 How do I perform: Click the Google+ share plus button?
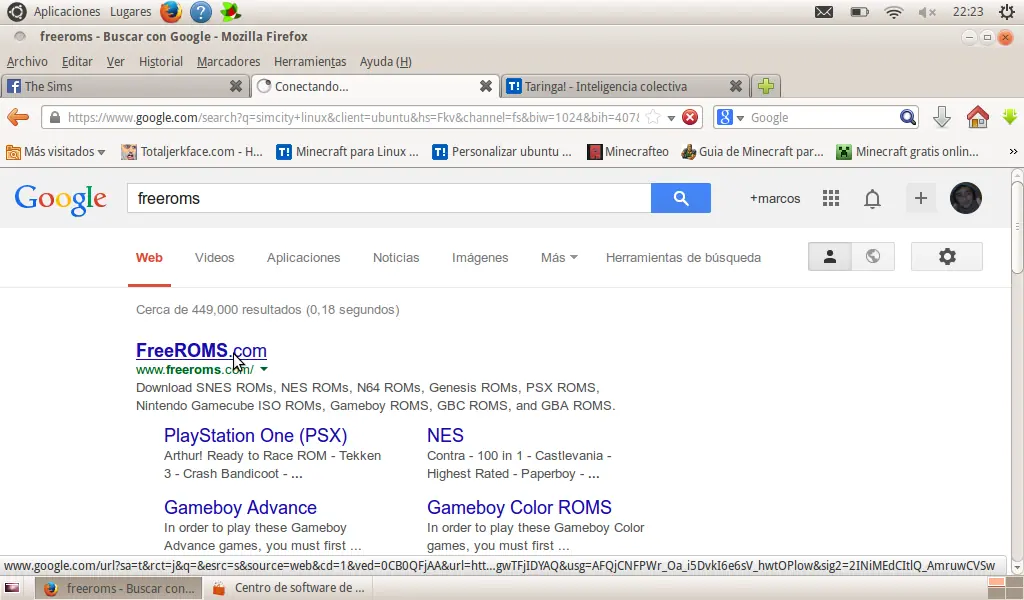920,198
